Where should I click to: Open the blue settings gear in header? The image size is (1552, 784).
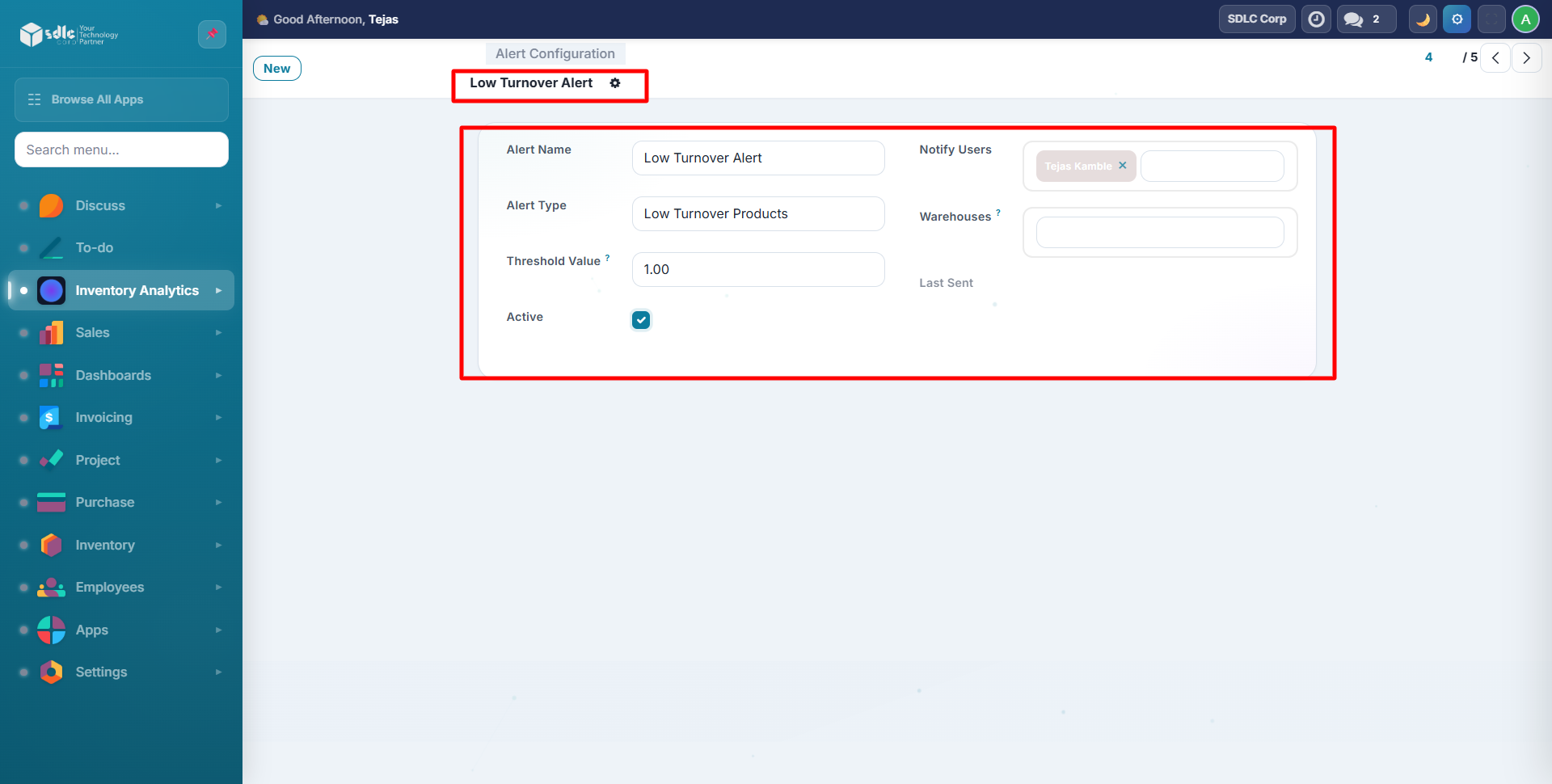(1457, 19)
